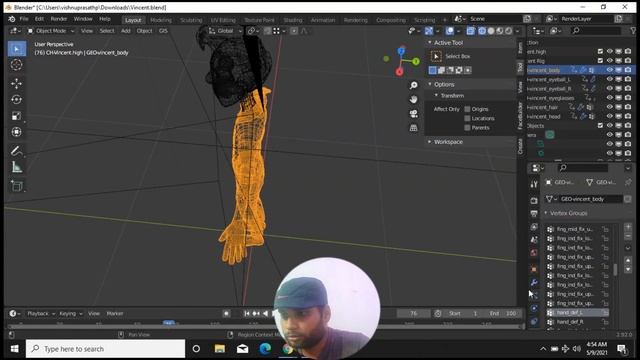Click the Z axis on navigation gizmo
The image size is (640, 360).
tap(401, 51)
